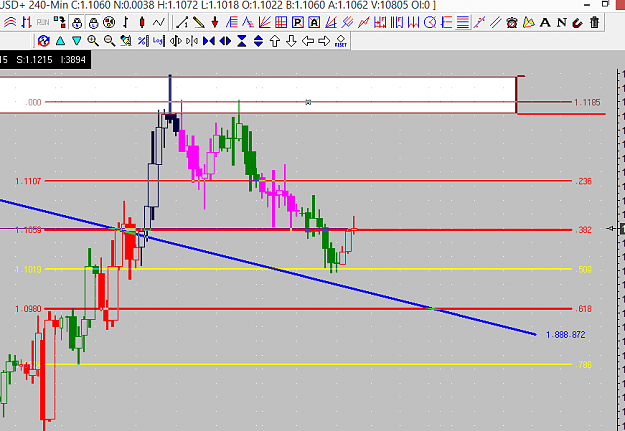Click the expand bar spacing icon

(175, 41)
